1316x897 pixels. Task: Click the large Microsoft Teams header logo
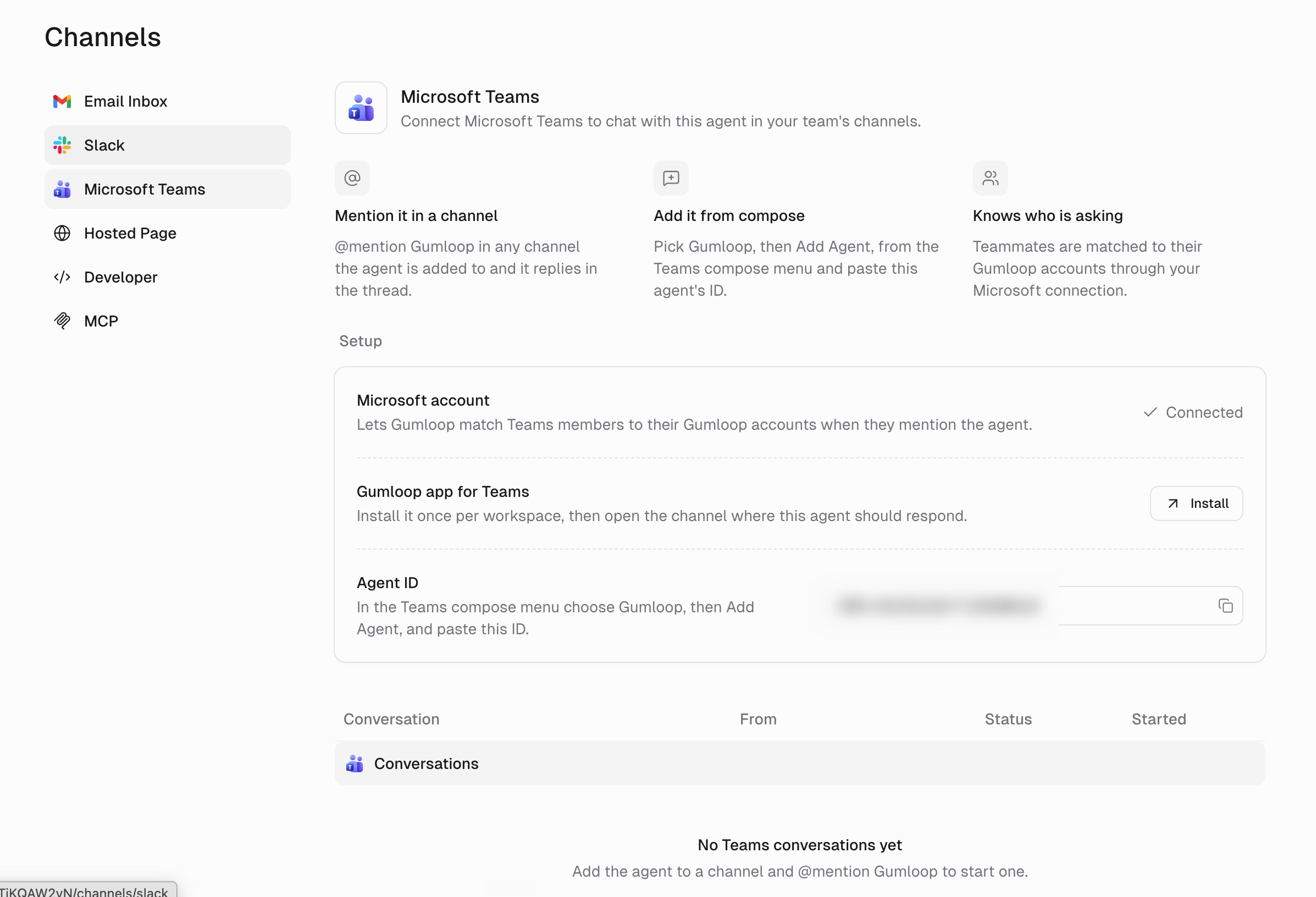tap(361, 108)
